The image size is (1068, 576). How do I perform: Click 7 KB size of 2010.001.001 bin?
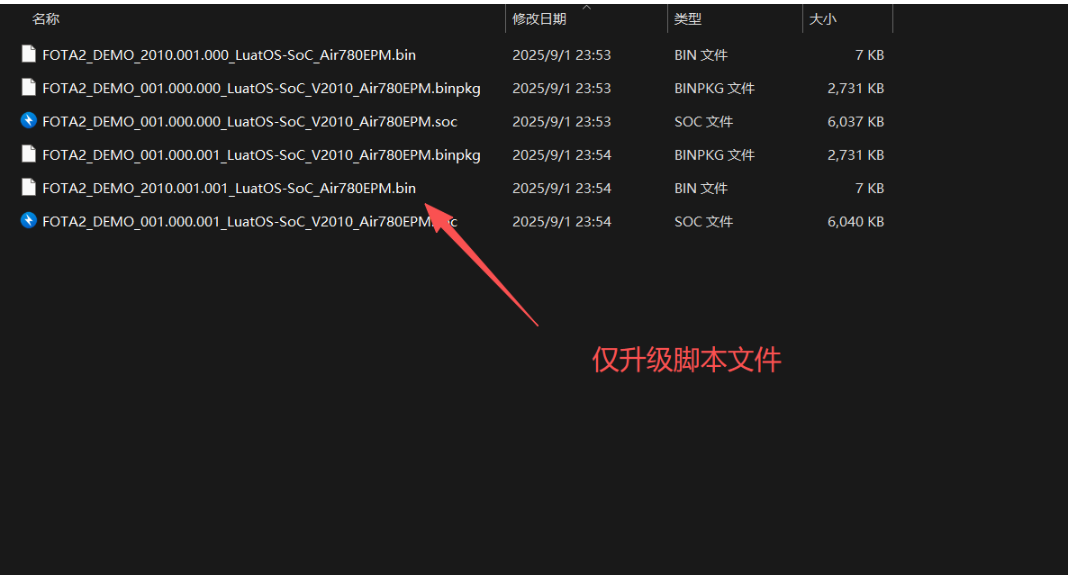(870, 189)
